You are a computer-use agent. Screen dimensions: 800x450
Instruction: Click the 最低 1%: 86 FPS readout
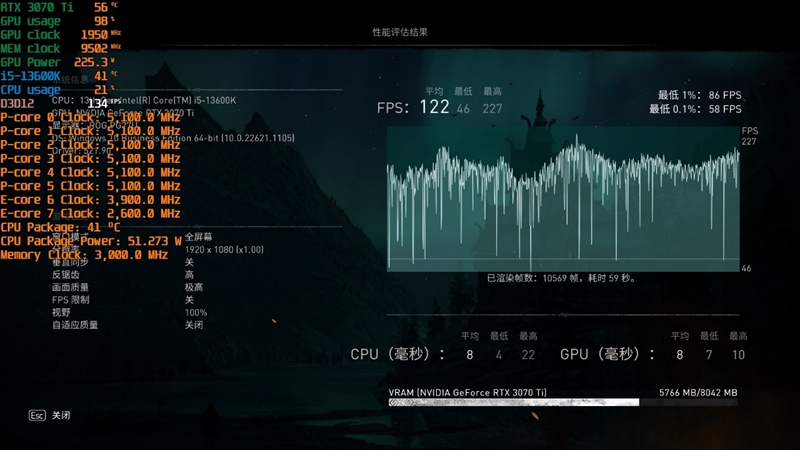coord(699,95)
